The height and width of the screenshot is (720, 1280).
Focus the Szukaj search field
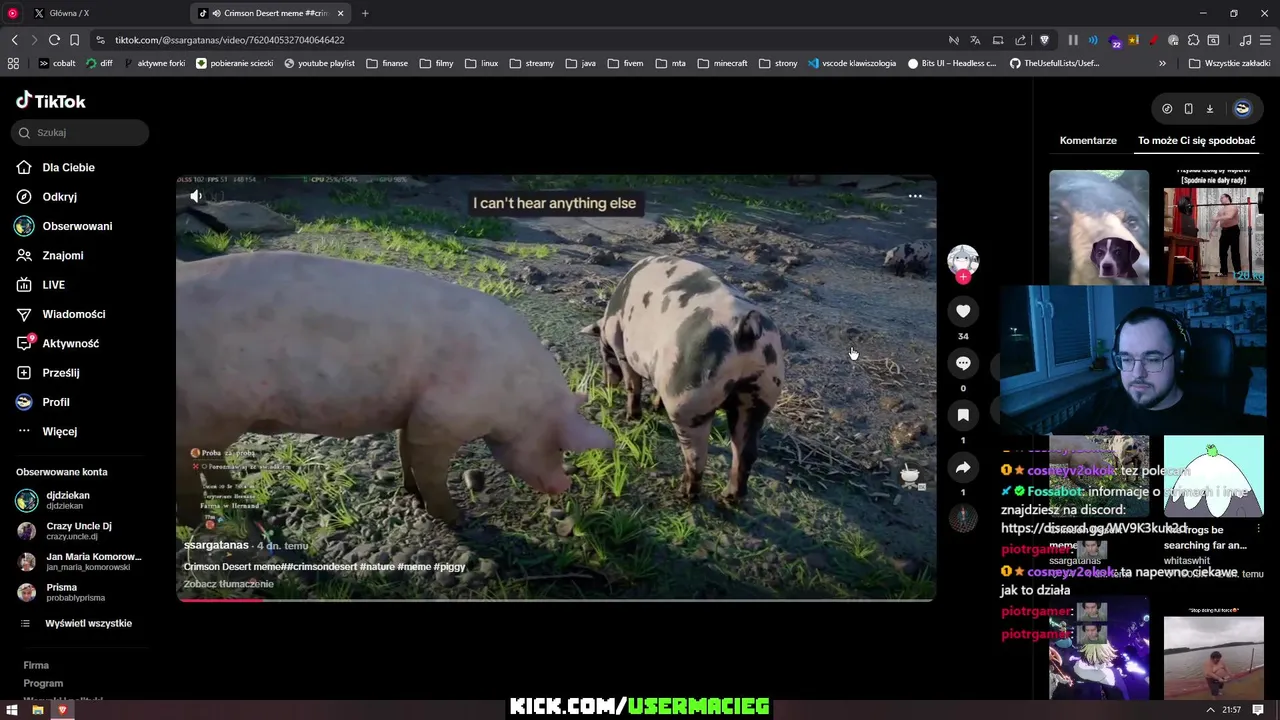pos(82,132)
